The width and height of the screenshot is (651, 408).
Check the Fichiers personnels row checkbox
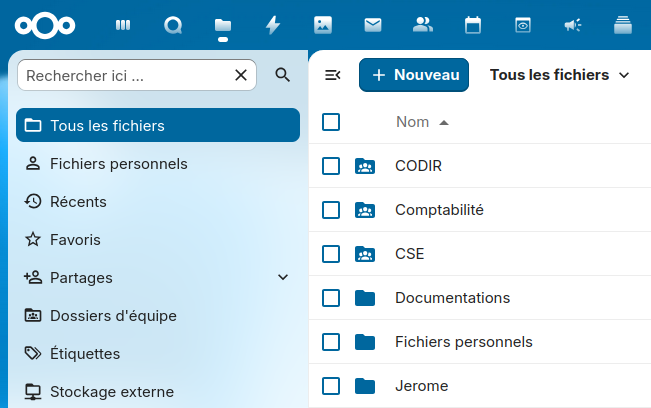[331, 342]
